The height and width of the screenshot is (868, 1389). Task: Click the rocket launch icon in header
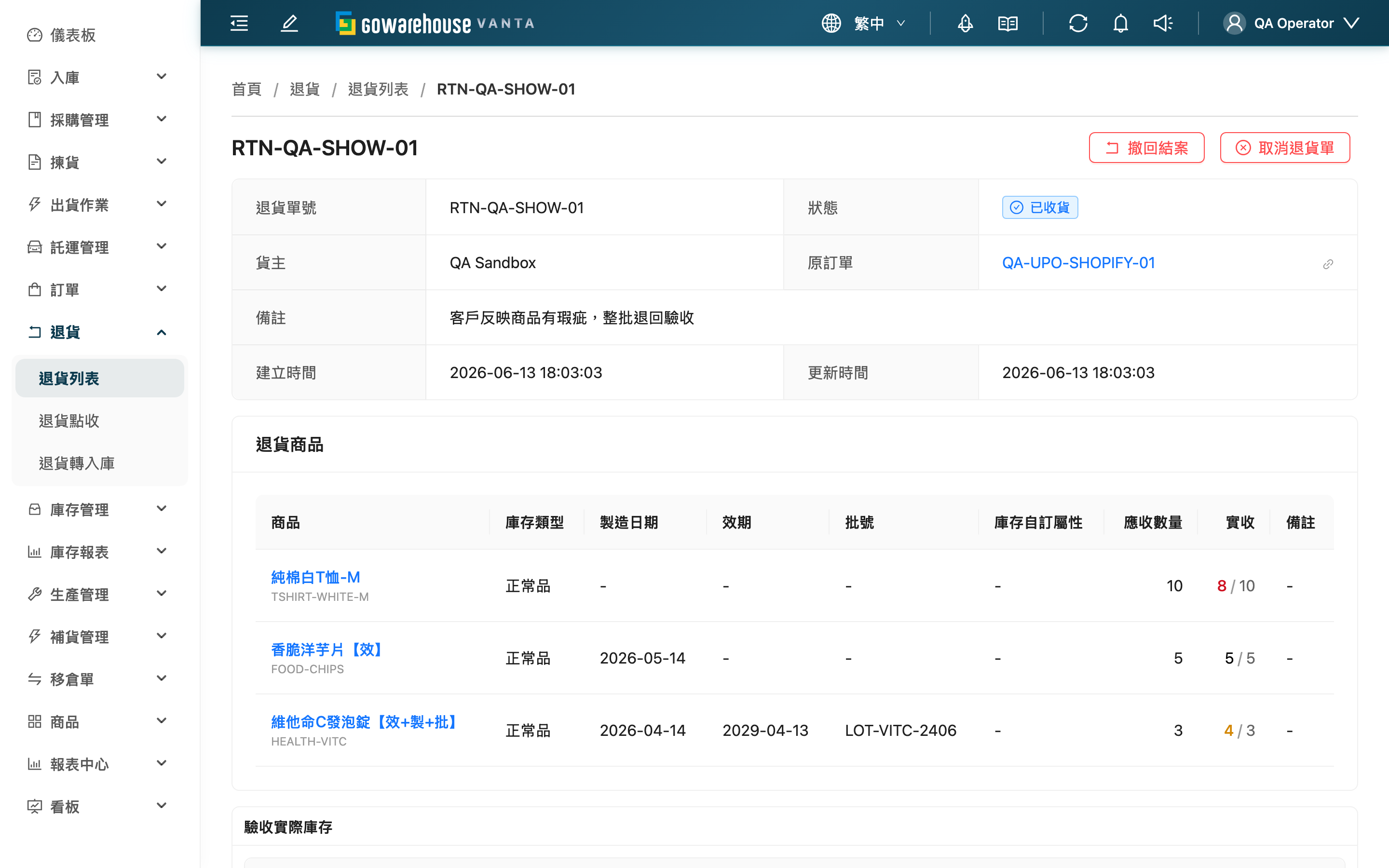point(966,24)
